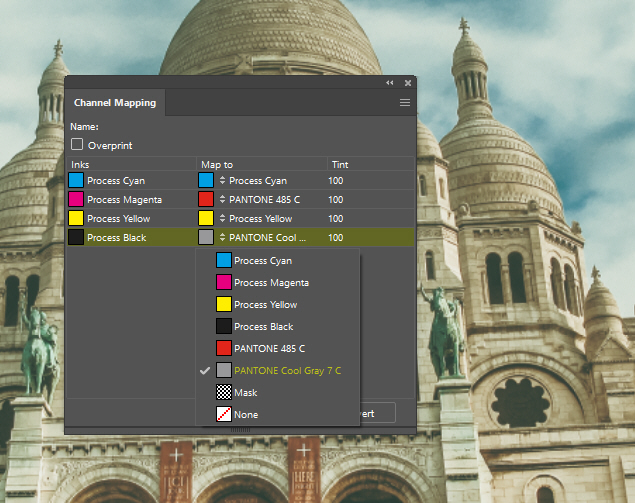
Task: Click the Tint column header
Action: click(371, 164)
